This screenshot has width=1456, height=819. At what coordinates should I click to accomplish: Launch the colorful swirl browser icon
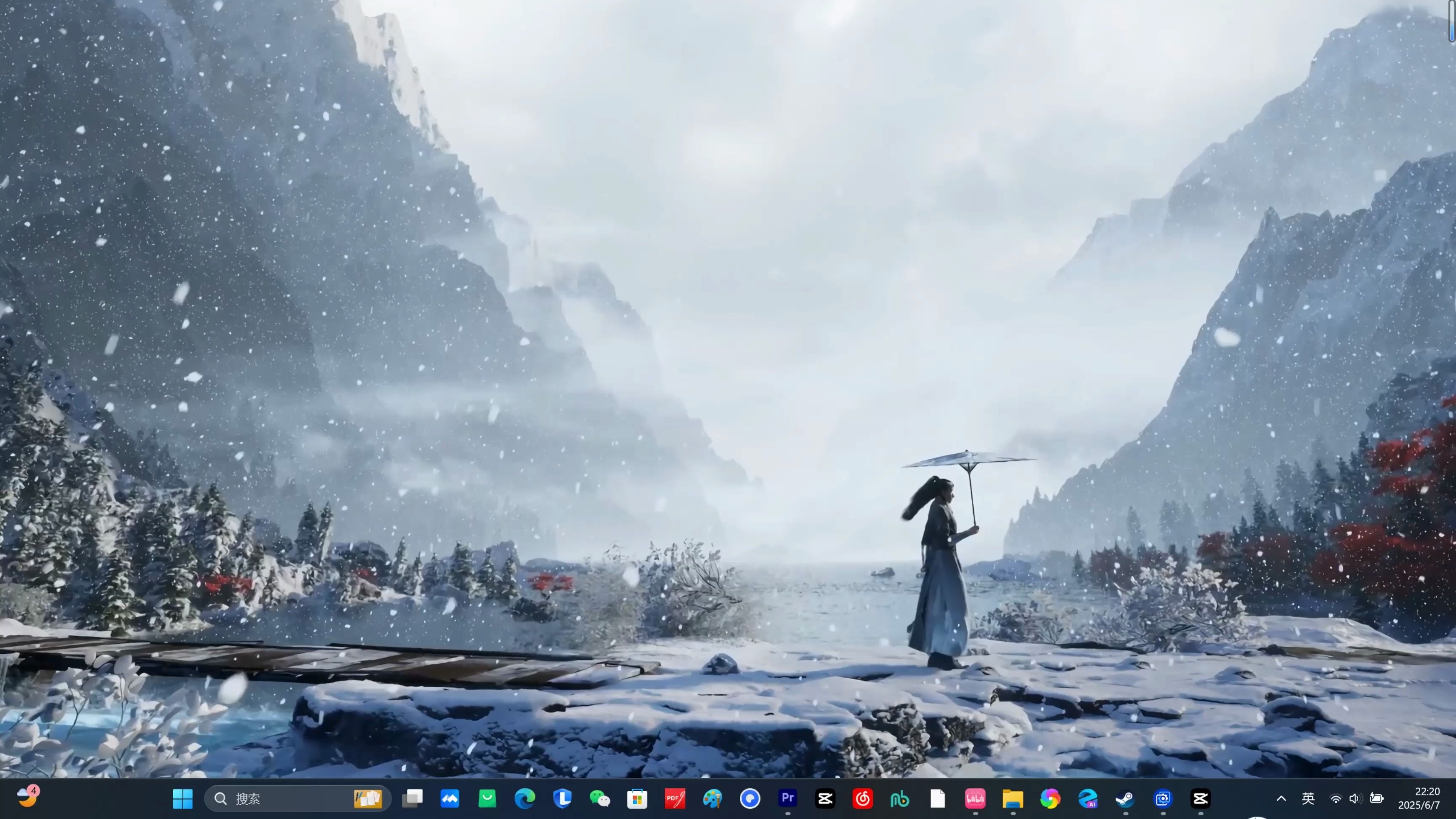point(1050,799)
